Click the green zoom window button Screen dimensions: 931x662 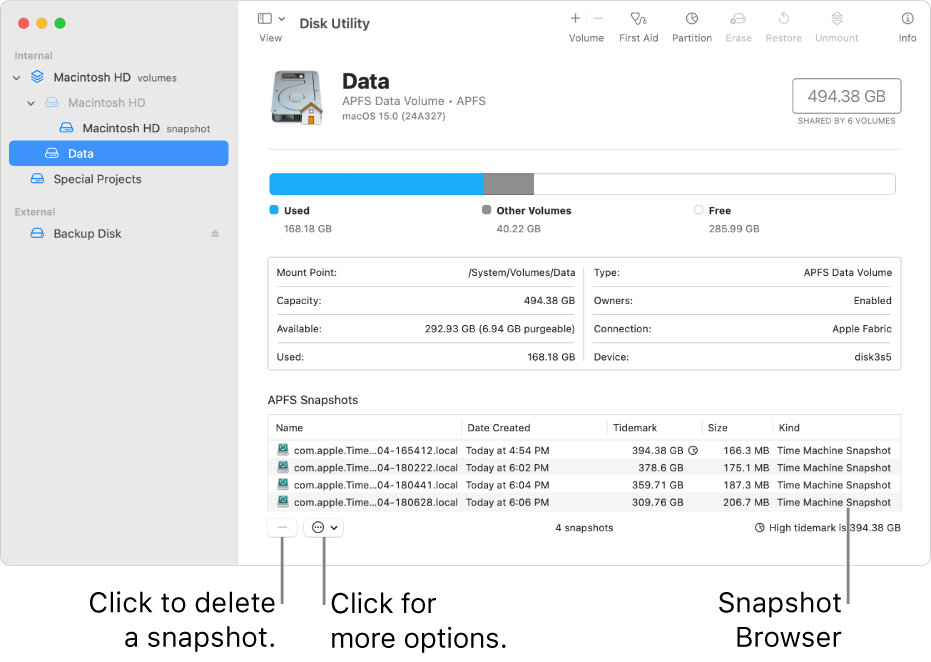click(60, 23)
